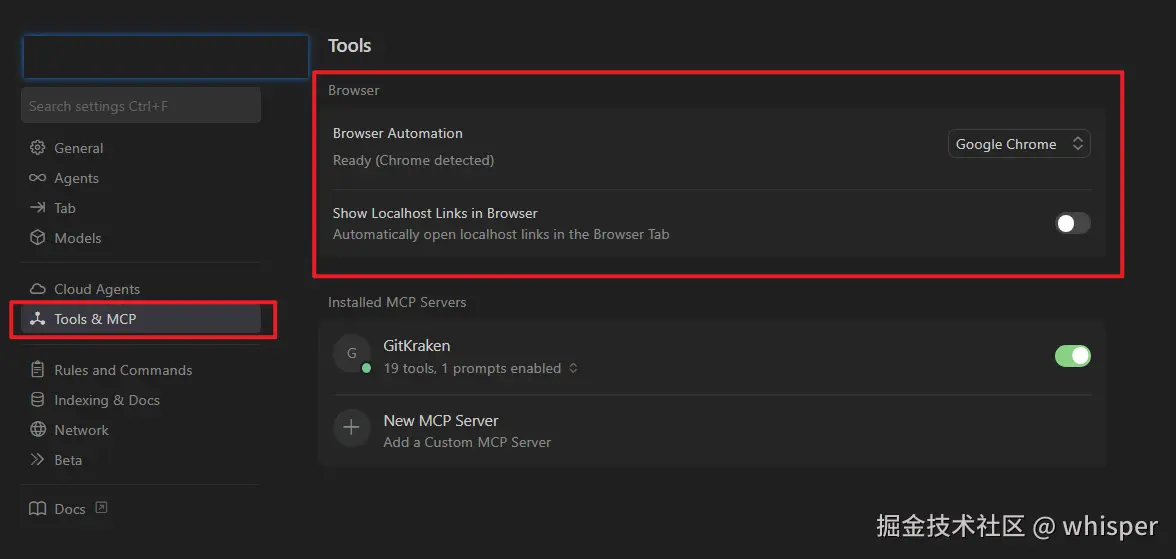The height and width of the screenshot is (559, 1176).
Task: Click the Network globe icon
Action: click(38, 430)
